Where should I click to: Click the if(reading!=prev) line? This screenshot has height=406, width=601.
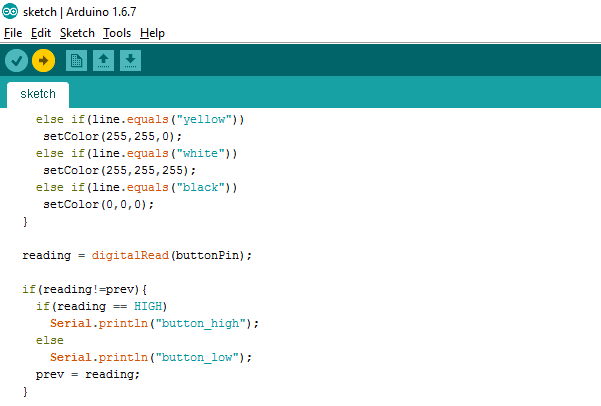tap(85, 289)
